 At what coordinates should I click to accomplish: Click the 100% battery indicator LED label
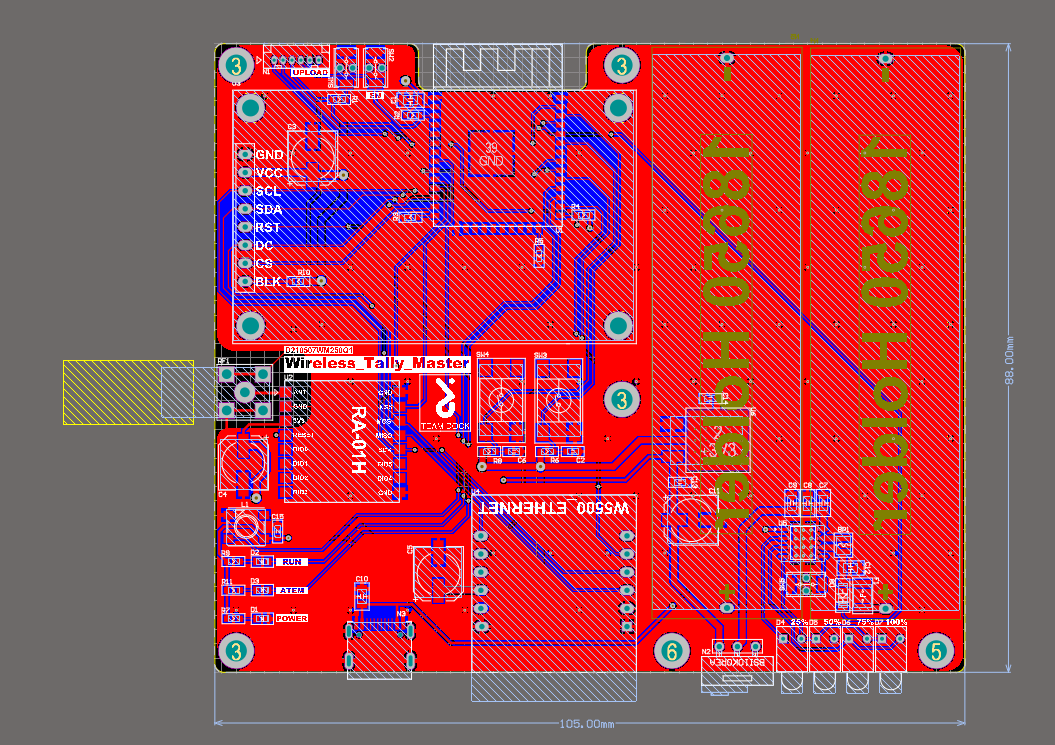click(x=896, y=622)
